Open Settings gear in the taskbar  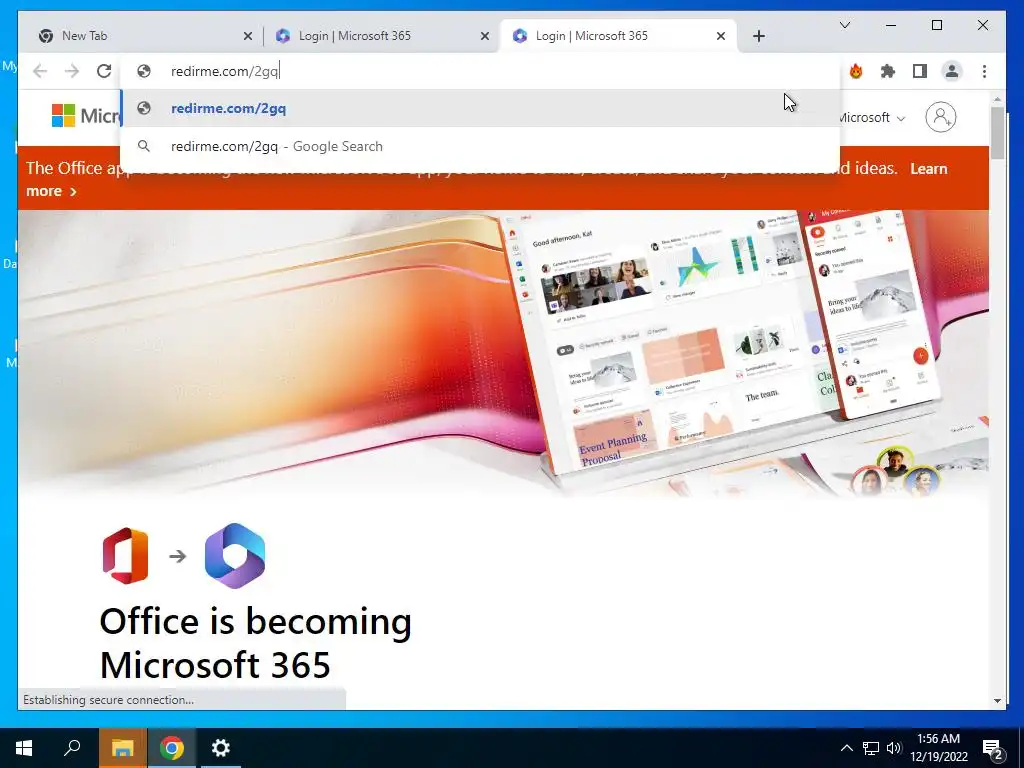click(221, 748)
